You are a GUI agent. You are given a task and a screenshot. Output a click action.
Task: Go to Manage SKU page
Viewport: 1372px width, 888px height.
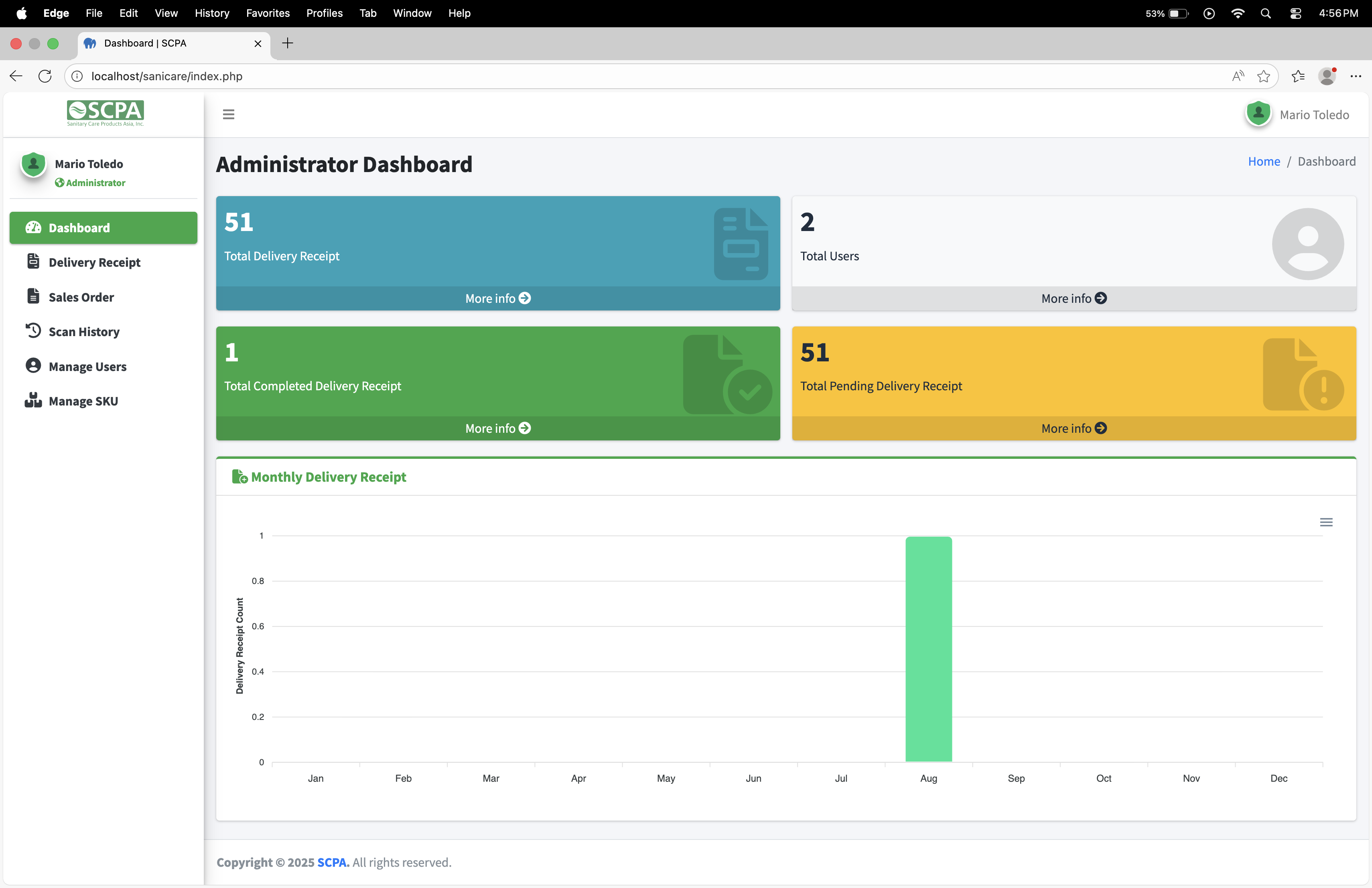(x=83, y=401)
